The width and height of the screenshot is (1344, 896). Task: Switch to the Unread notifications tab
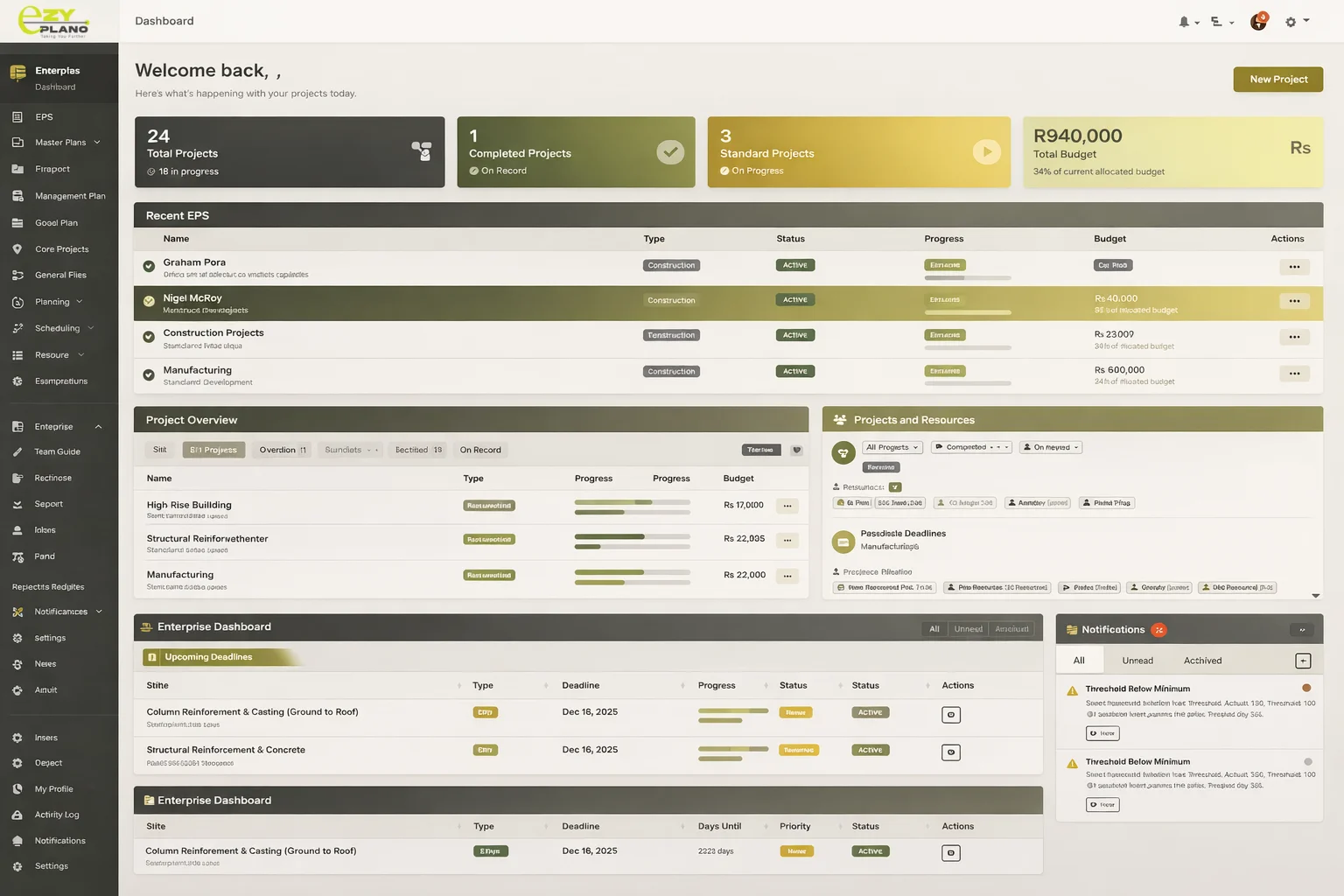(x=1137, y=661)
